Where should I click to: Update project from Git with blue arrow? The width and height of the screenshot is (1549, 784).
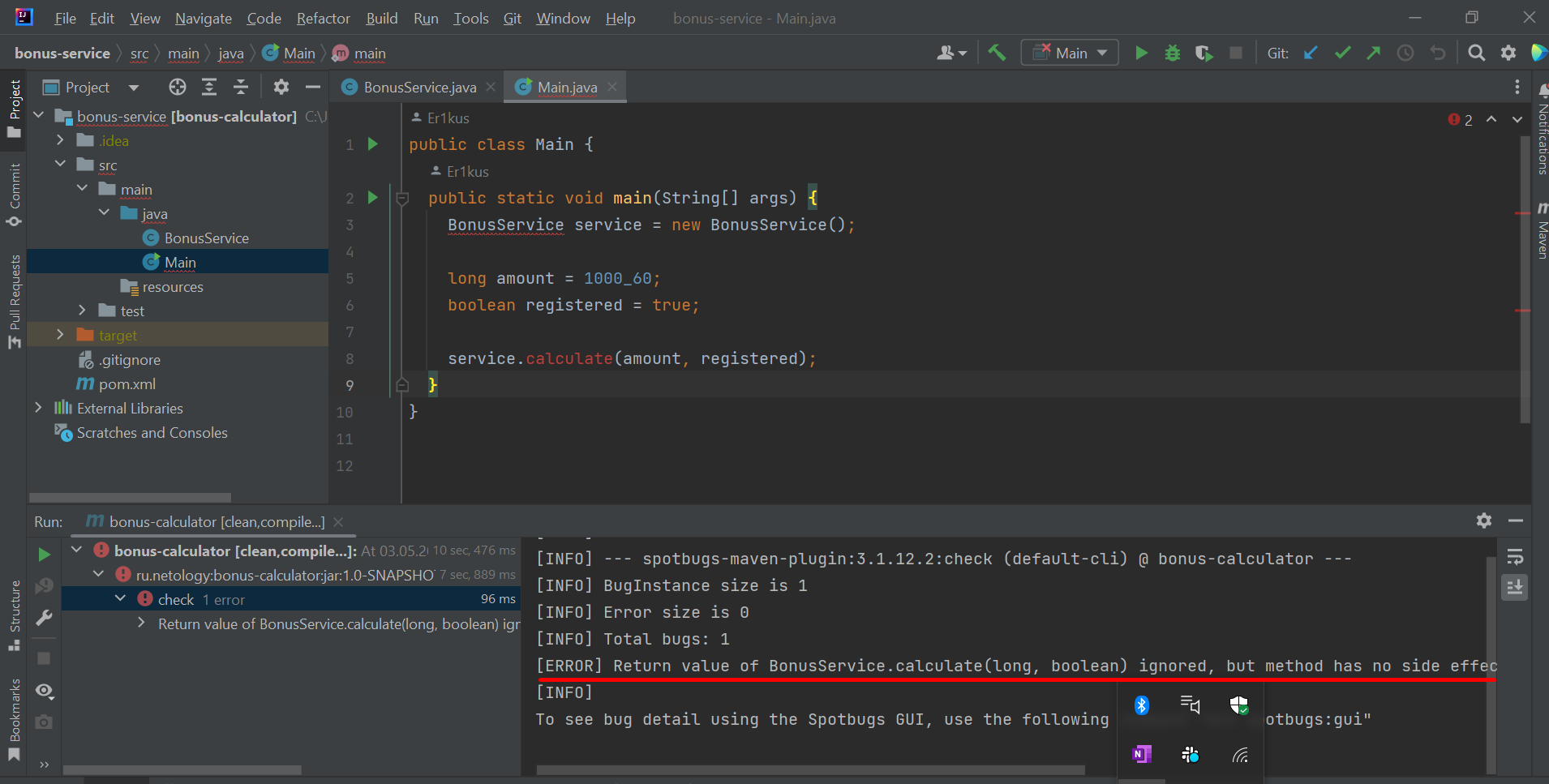click(x=1311, y=52)
